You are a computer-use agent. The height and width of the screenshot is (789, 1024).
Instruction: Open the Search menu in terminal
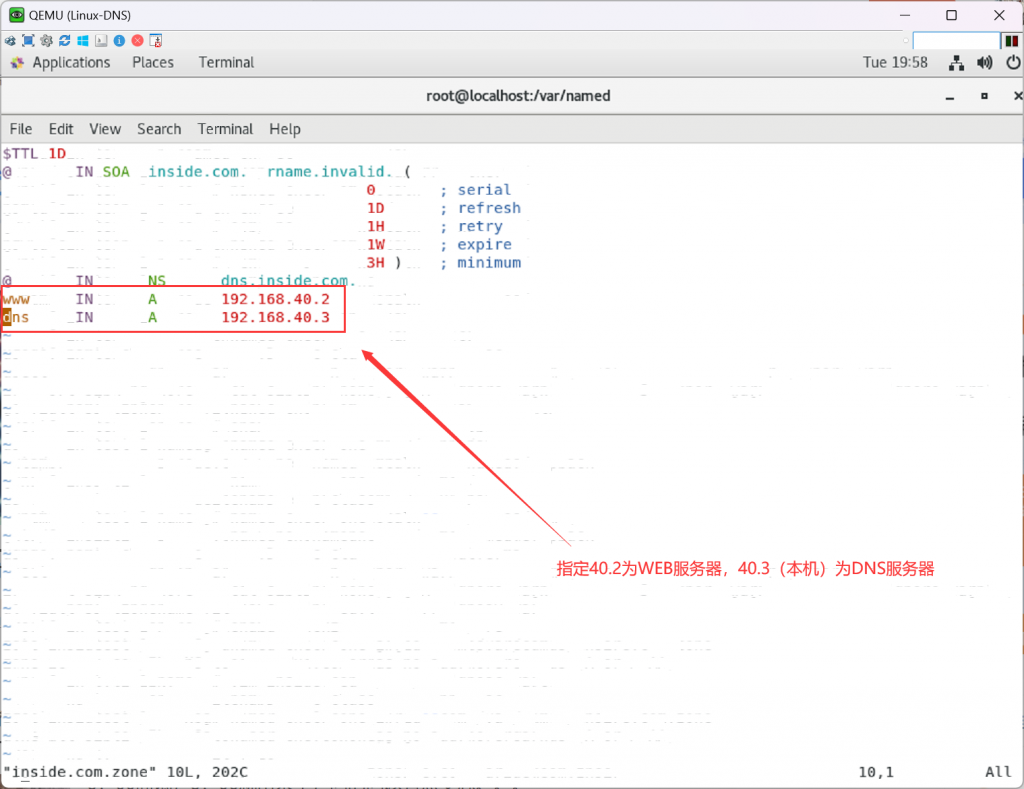pyautogui.click(x=159, y=129)
